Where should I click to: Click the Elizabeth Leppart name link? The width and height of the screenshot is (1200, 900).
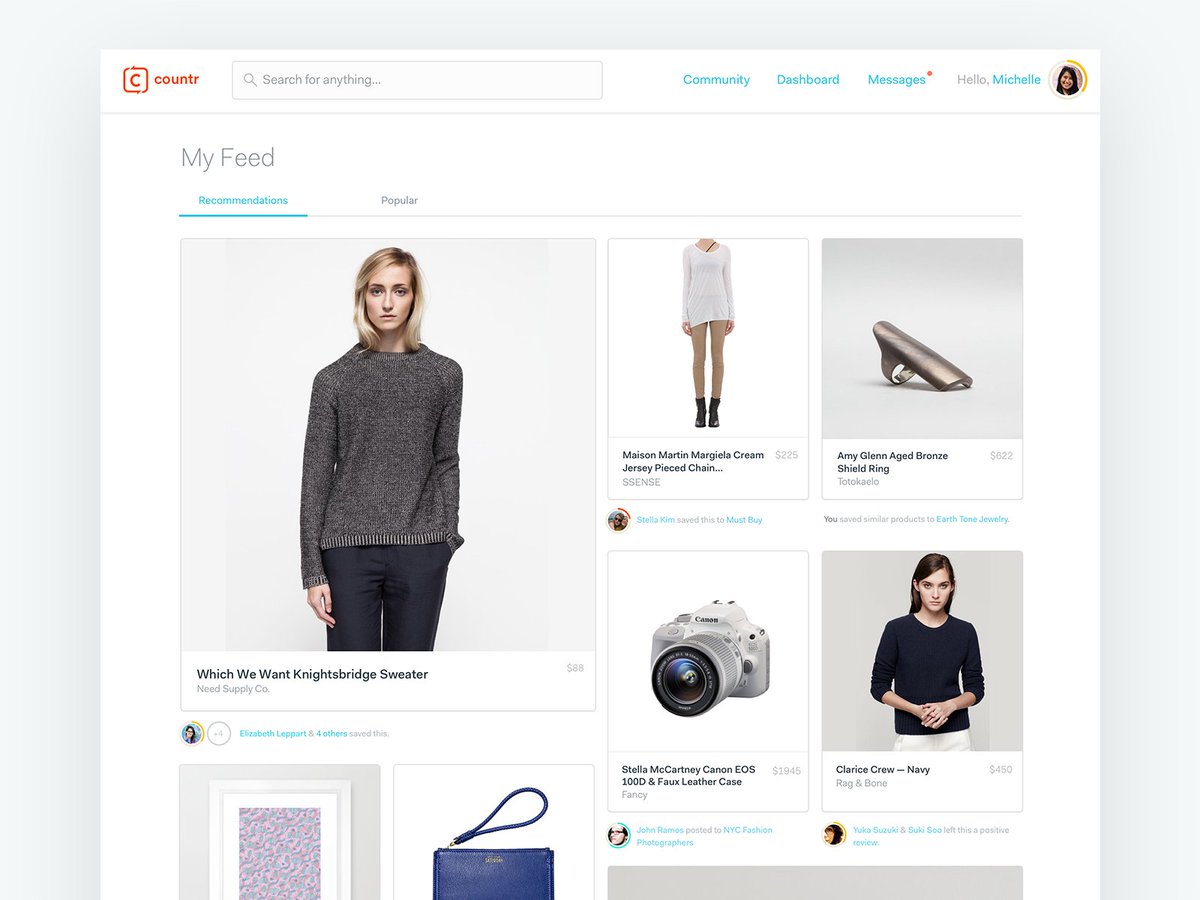(272, 734)
